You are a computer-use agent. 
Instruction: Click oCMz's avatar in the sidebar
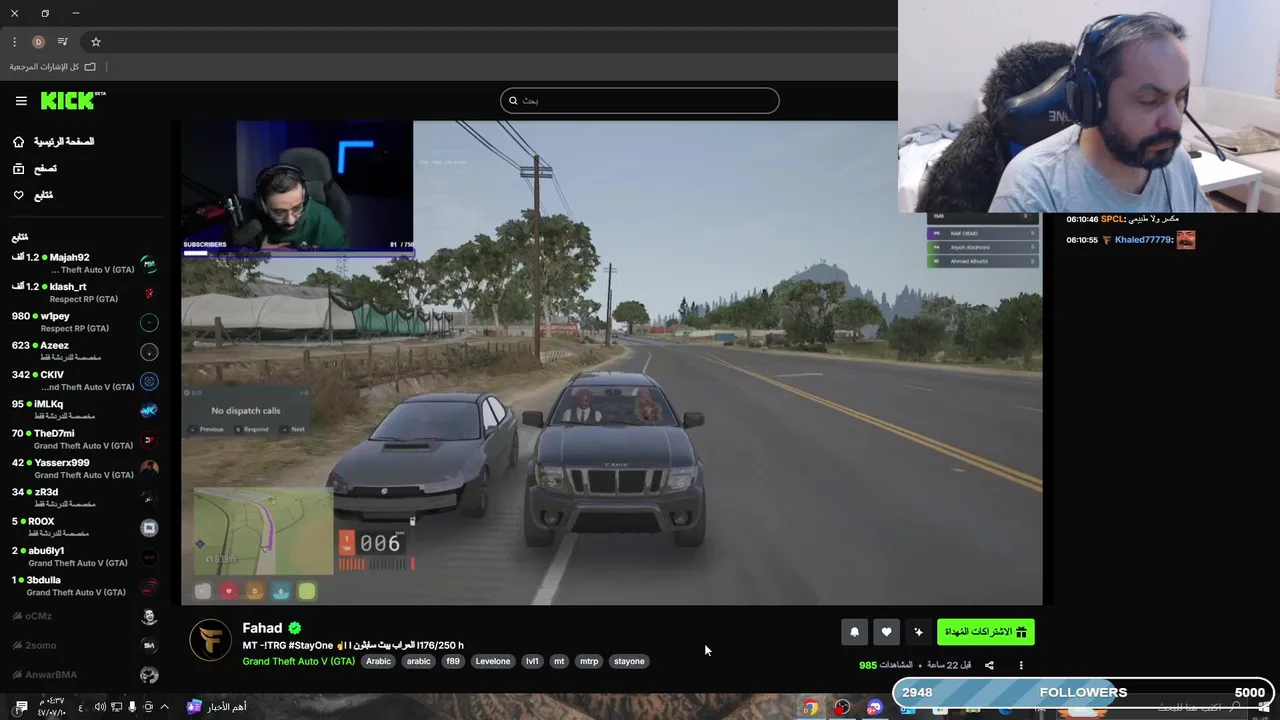click(149, 617)
